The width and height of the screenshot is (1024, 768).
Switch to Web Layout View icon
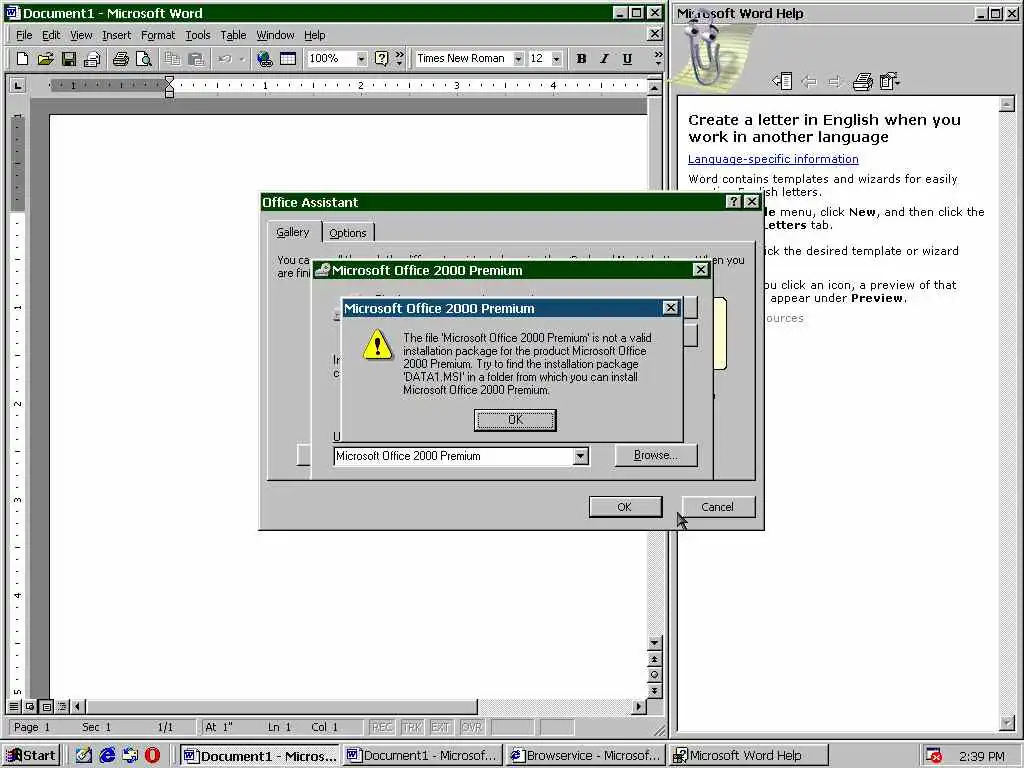[x=30, y=707]
